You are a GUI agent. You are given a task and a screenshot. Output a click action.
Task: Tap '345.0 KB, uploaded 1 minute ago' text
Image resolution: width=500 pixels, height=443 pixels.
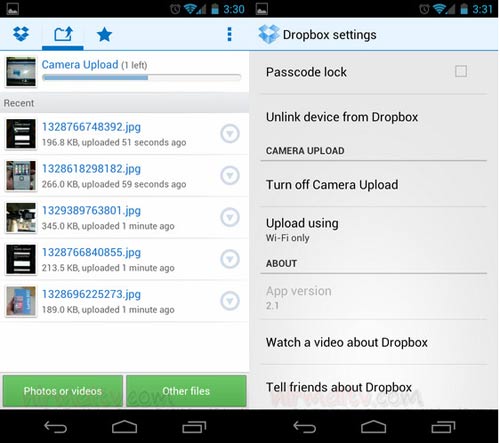click(x=108, y=226)
